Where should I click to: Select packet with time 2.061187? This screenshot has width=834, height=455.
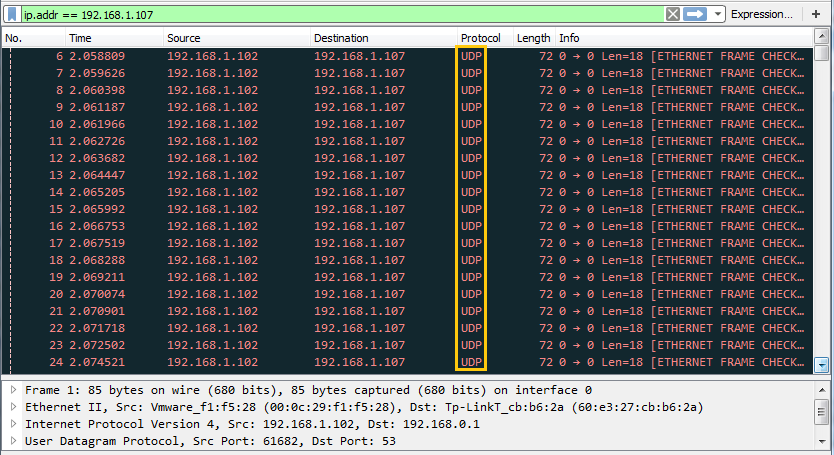[x=408, y=107]
